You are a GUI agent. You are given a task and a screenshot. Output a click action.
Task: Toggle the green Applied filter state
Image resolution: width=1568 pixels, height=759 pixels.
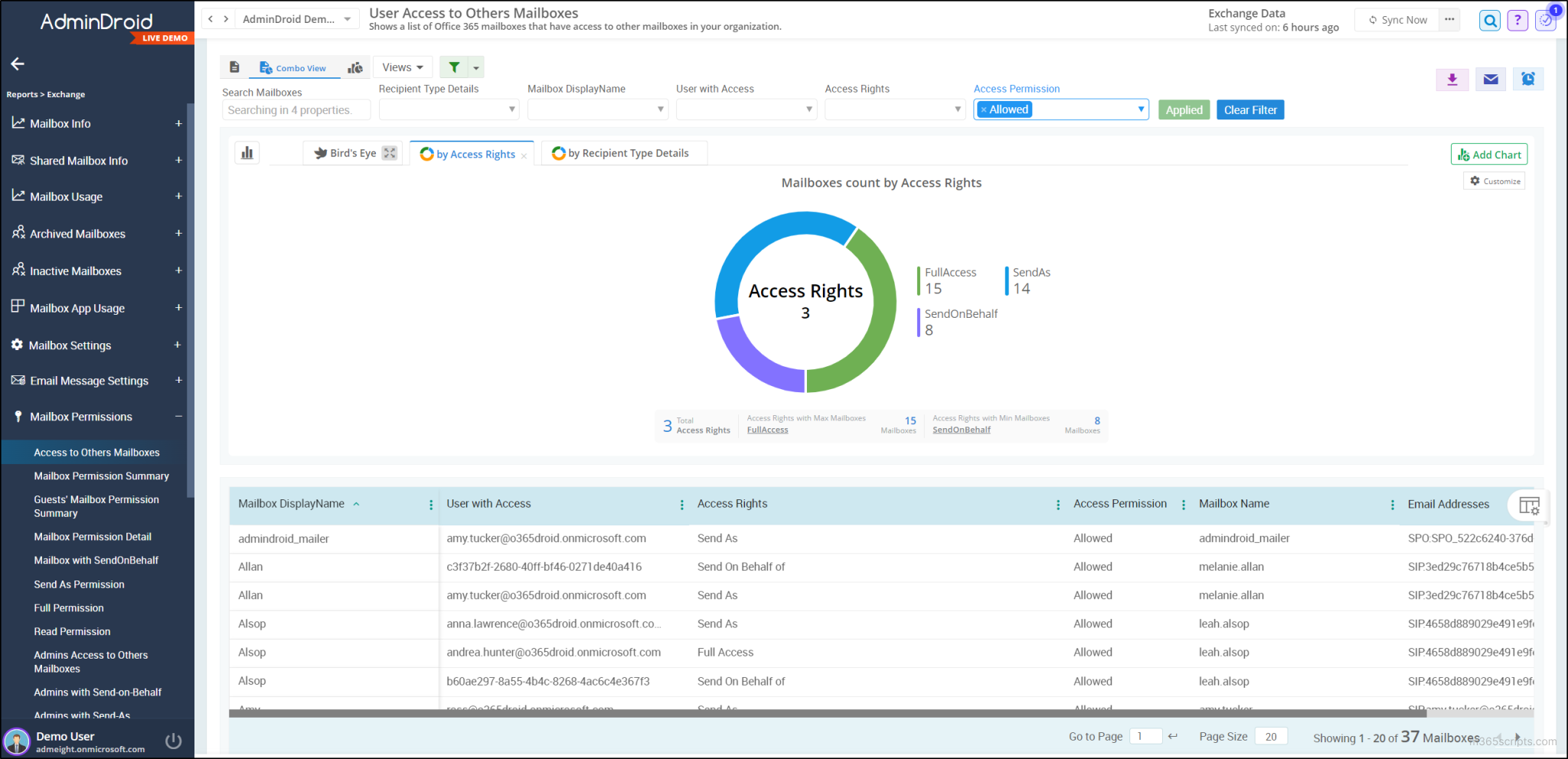coord(1184,110)
